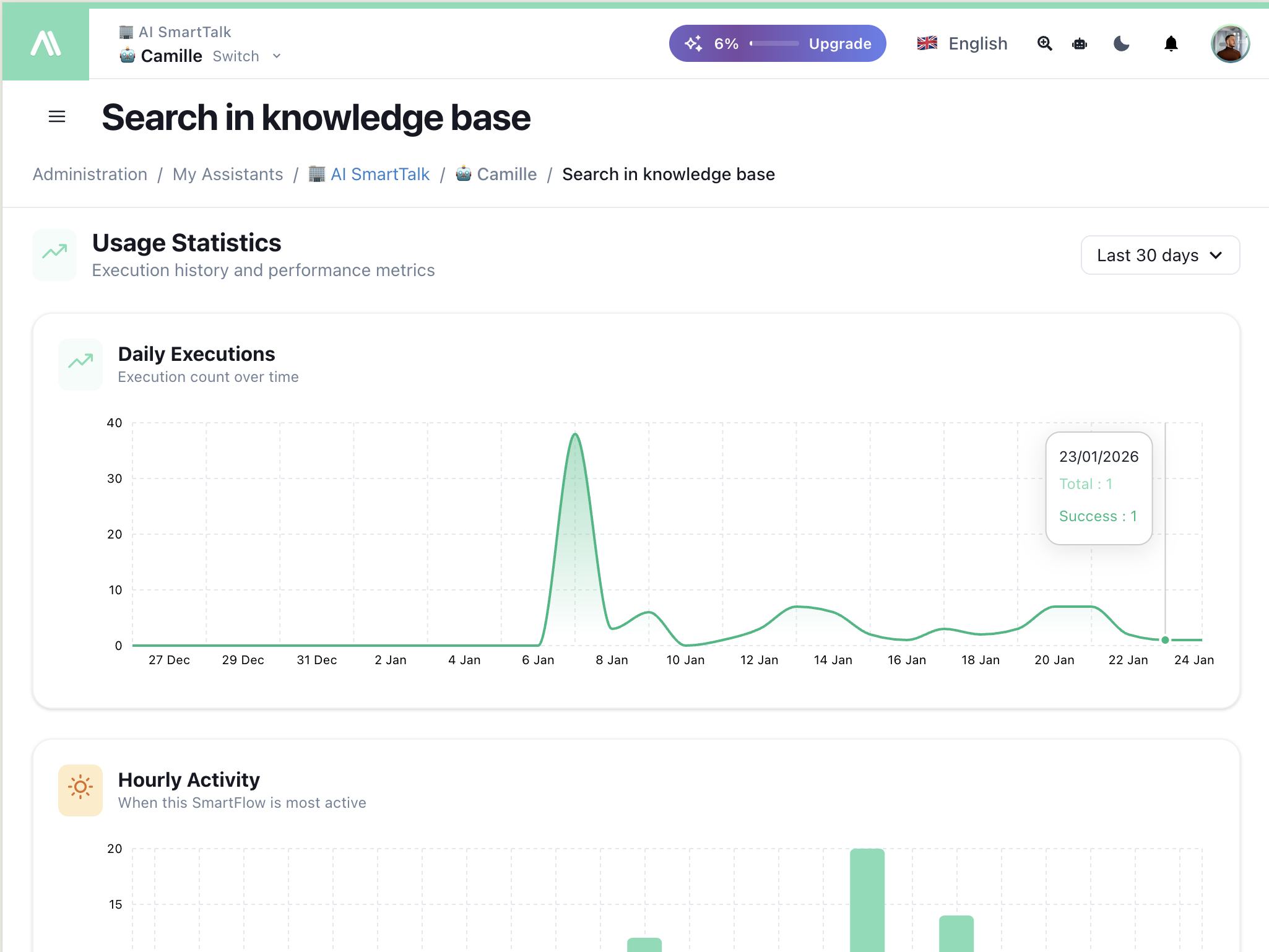This screenshot has height=952, width=1269.
Task: Open AI SmartTalk link in breadcrumb
Action: [x=379, y=174]
